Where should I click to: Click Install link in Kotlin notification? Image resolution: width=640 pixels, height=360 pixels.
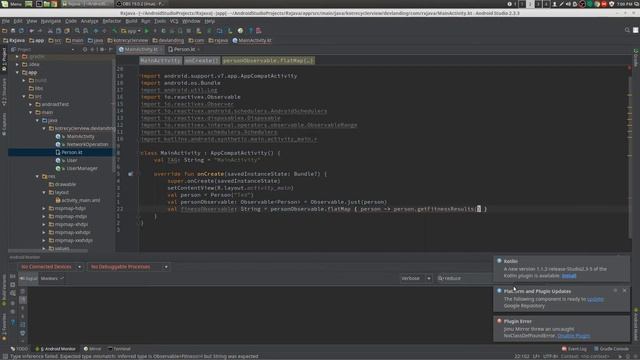pyautogui.click(x=569, y=276)
